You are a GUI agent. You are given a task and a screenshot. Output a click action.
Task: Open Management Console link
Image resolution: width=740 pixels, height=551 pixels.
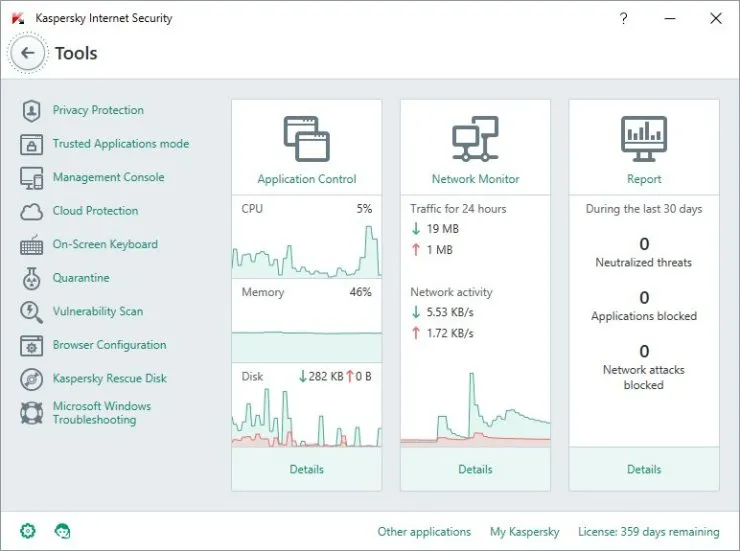(x=108, y=177)
